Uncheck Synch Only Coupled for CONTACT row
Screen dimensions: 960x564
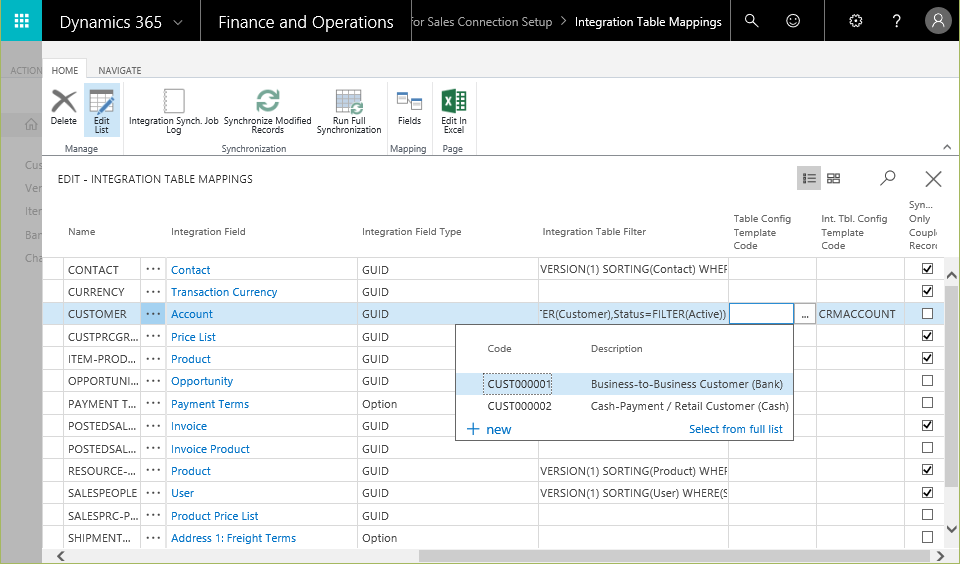[x=928, y=268]
